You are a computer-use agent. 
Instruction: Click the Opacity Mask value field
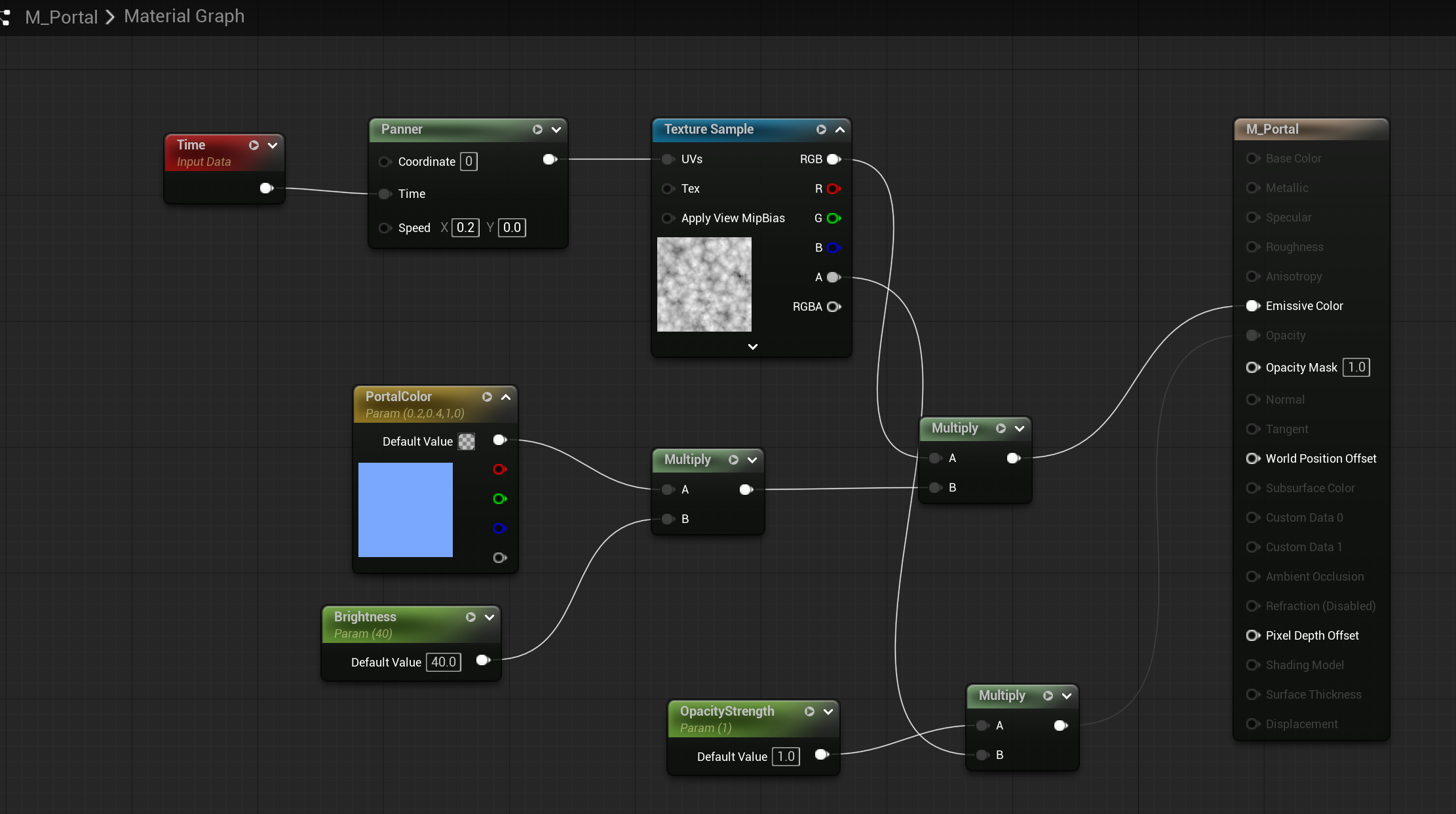[x=1356, y=367]
